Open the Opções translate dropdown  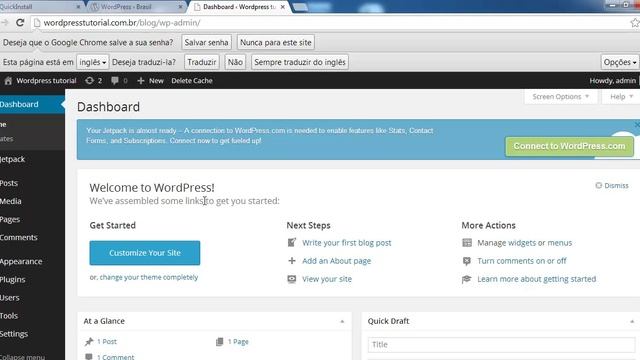[x=620, y=62]
